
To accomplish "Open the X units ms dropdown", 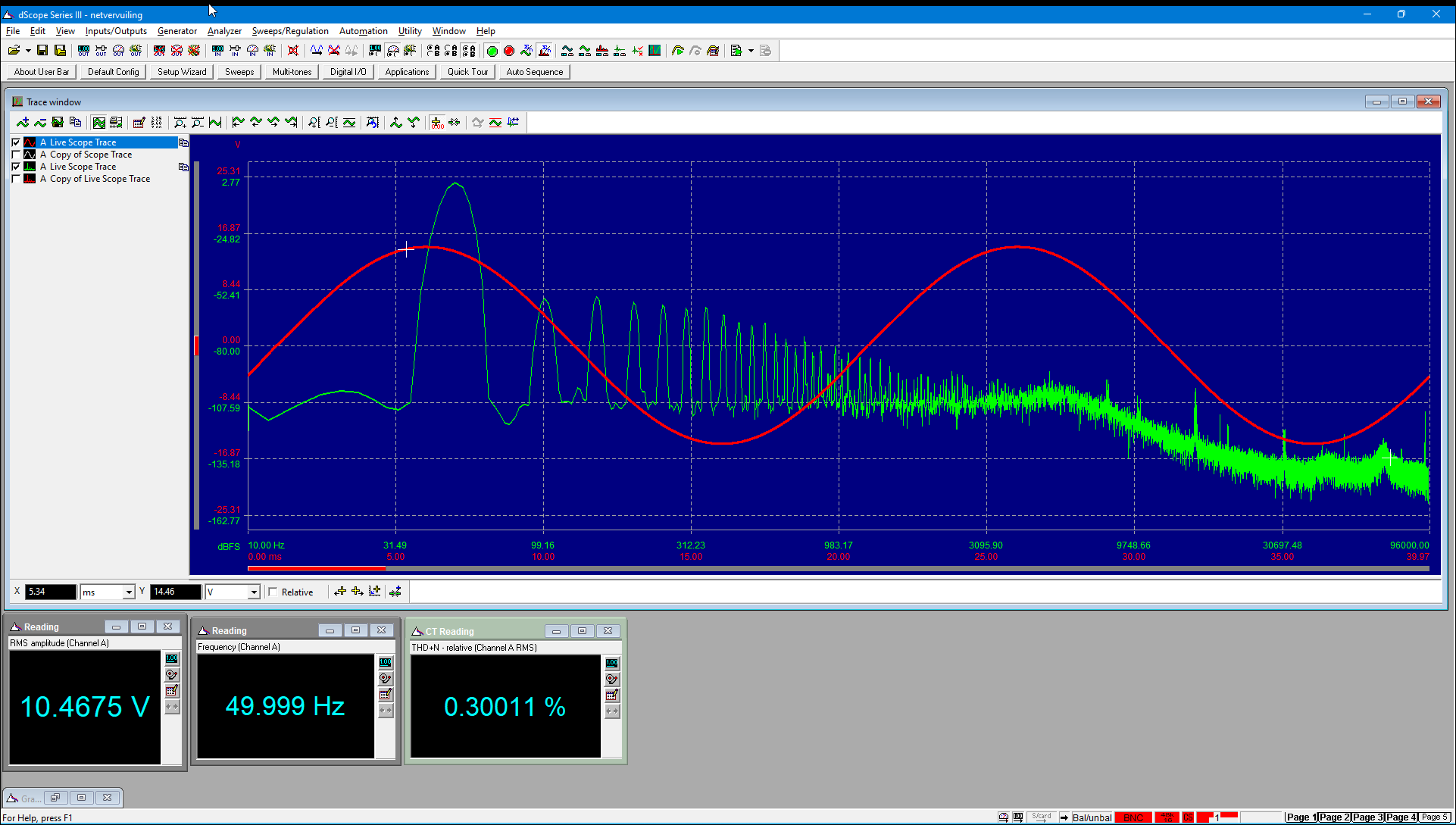I will pyautogui.click(x=129, y=592).
